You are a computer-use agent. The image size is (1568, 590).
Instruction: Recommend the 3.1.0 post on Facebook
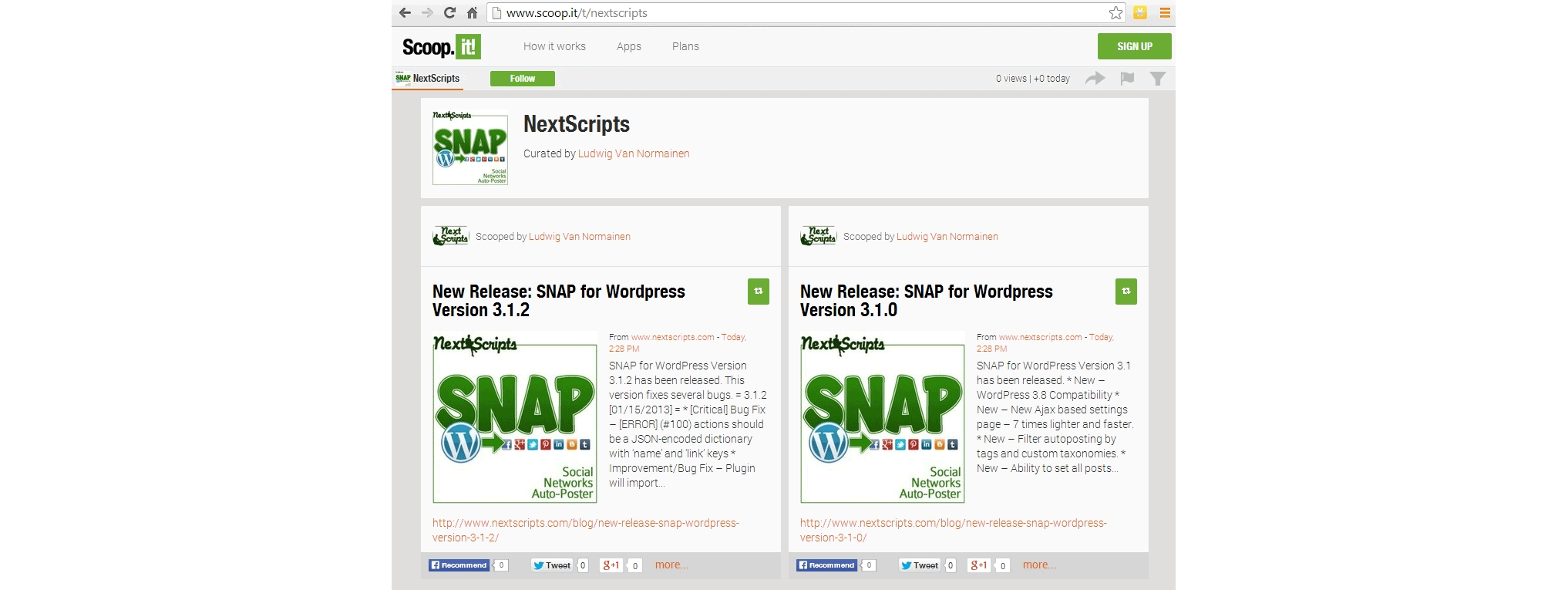click(x=826, y=565)
